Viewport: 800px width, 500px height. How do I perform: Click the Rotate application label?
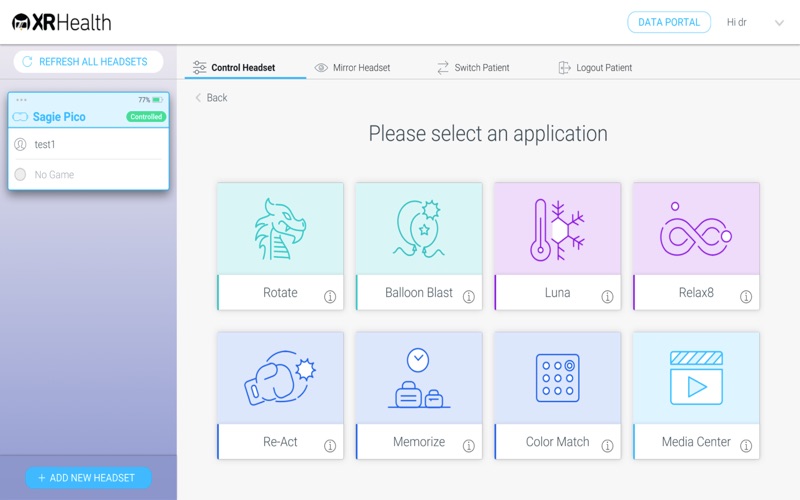click(x=280, y=292)
